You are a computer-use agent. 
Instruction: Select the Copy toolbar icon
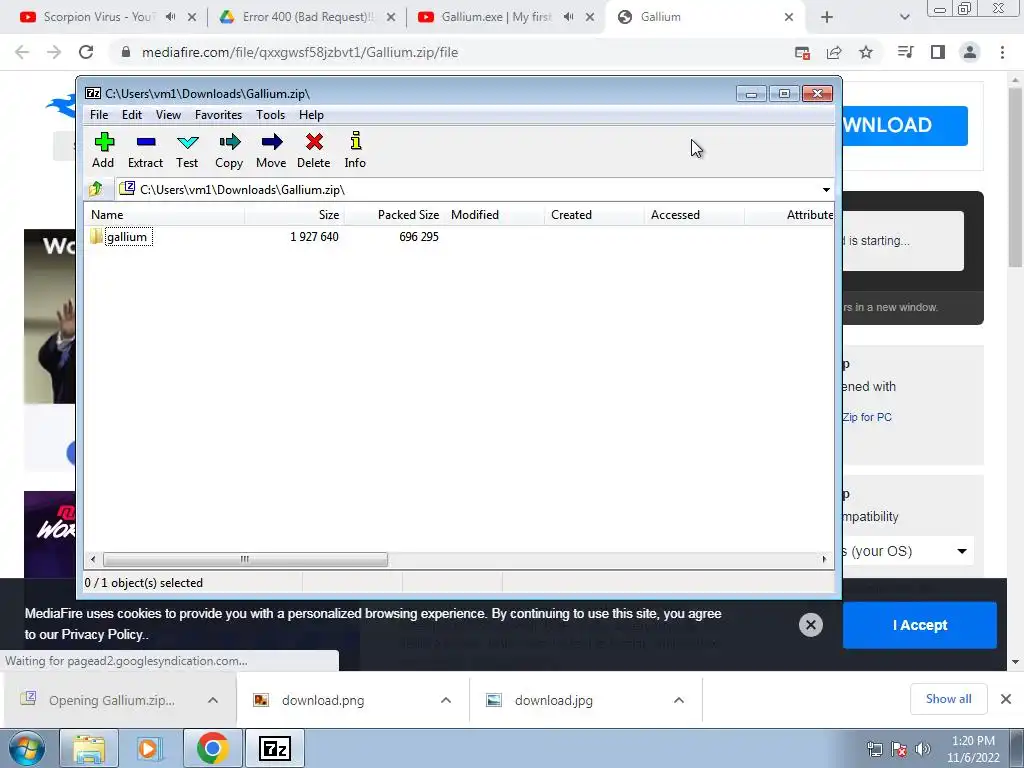(x=229, y=150)
